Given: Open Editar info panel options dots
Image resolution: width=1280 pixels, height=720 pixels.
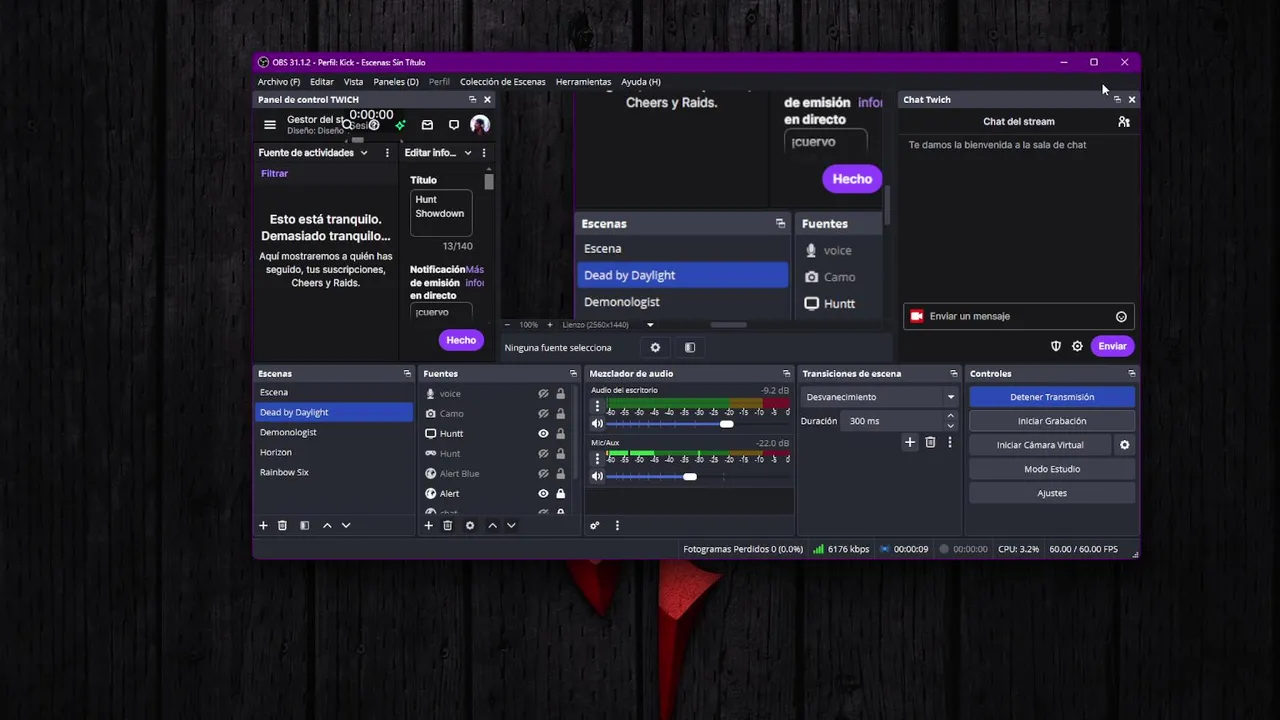Looking at the screenshot, I should coord(484,153).
